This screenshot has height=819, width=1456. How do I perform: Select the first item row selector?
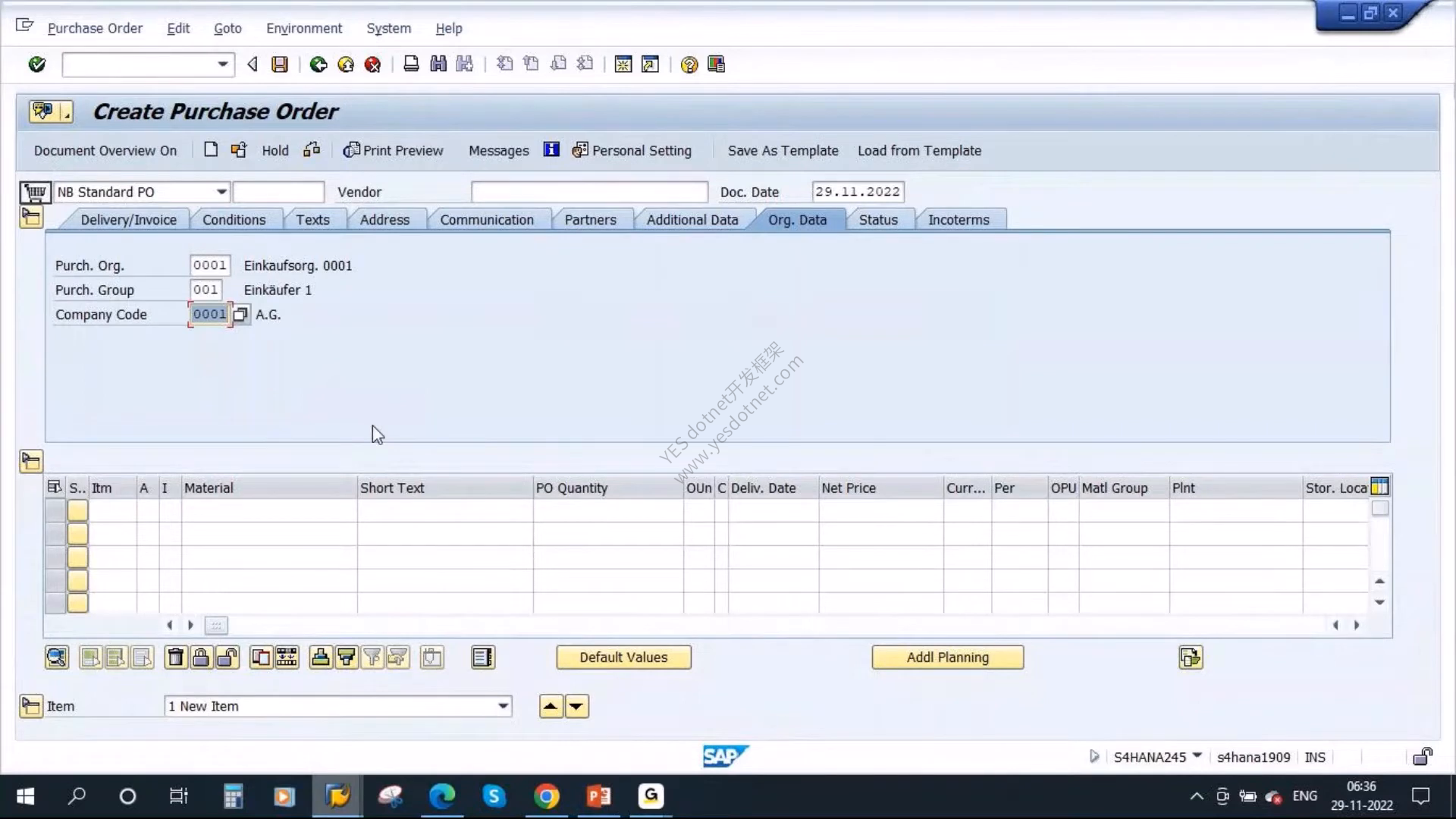pos(55,511)
